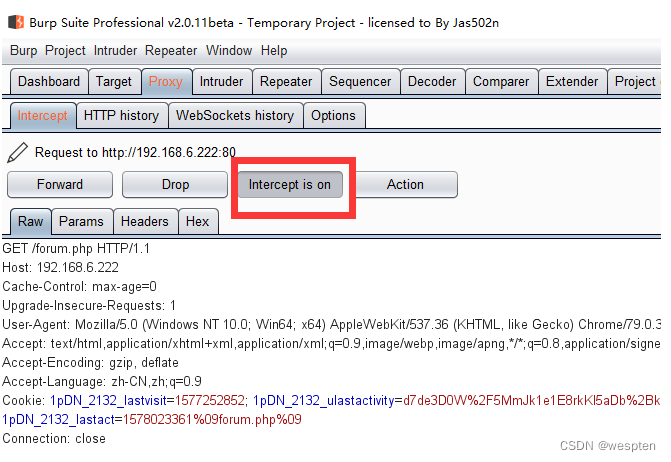Open the Repeater menu in menu bar
Screen dimensions: 671x462
(171, 50)
